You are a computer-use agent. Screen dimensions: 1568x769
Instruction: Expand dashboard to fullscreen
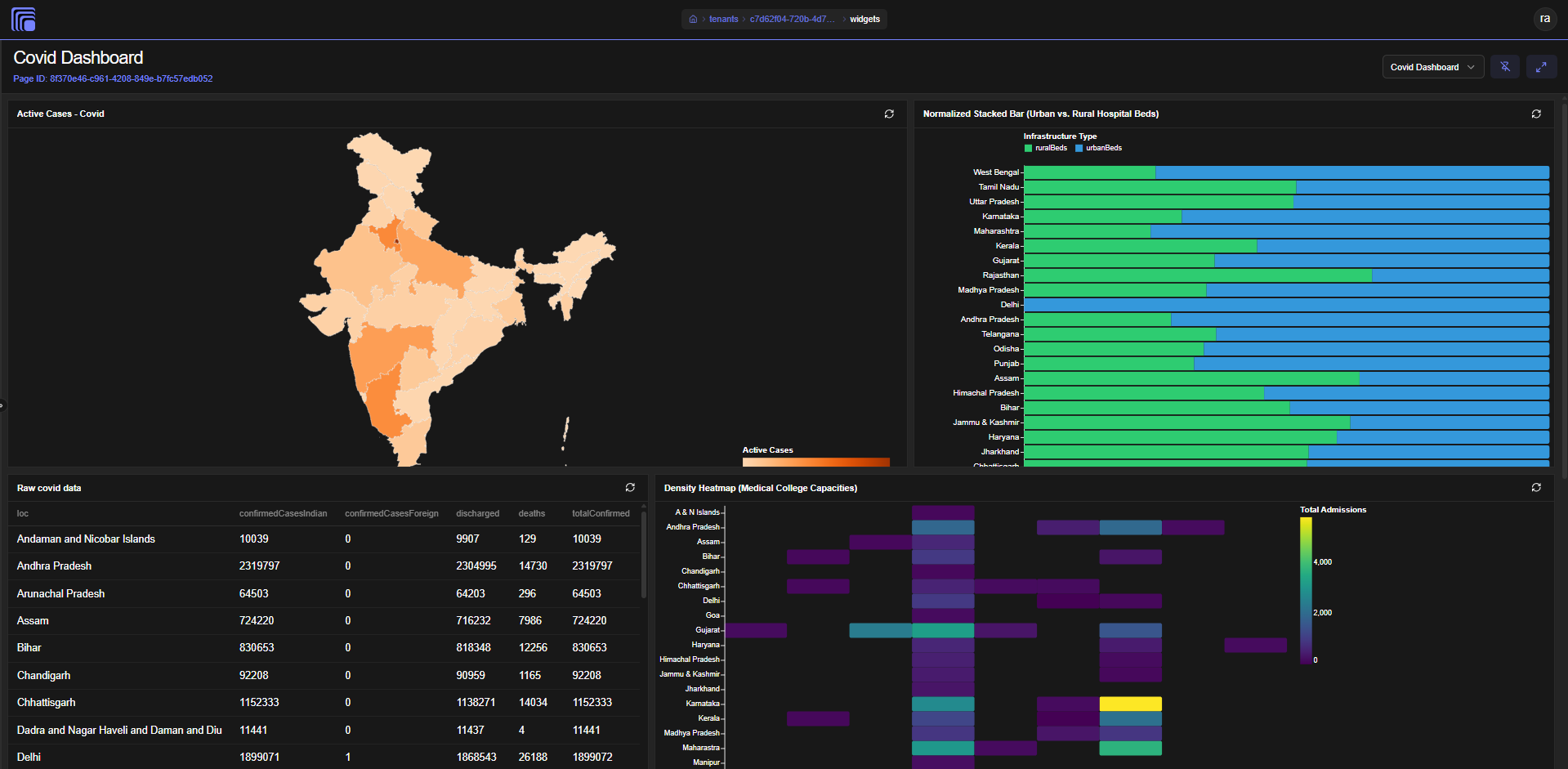1541,67
